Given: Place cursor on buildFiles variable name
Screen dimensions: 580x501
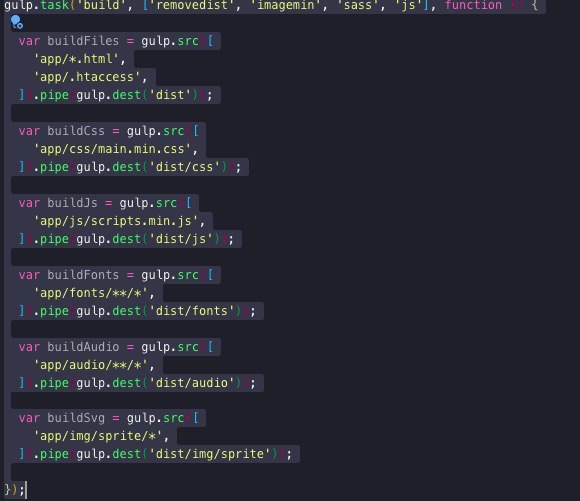Looking at the screenshot, I should (x=83, y=41).
